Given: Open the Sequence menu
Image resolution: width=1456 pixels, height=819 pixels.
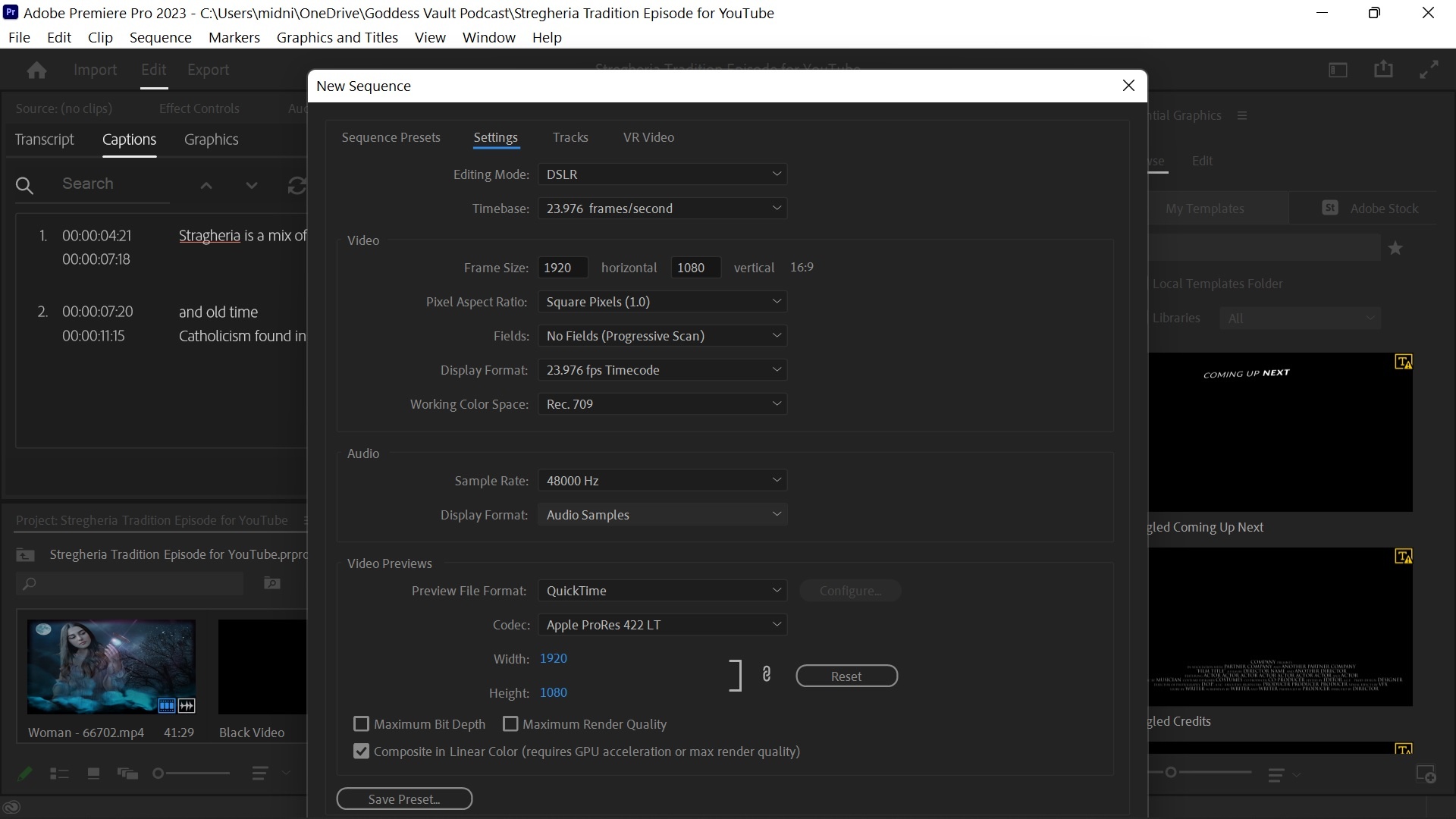Looking at the screenshot, I should pyautogui.click(x=160, y=37).
